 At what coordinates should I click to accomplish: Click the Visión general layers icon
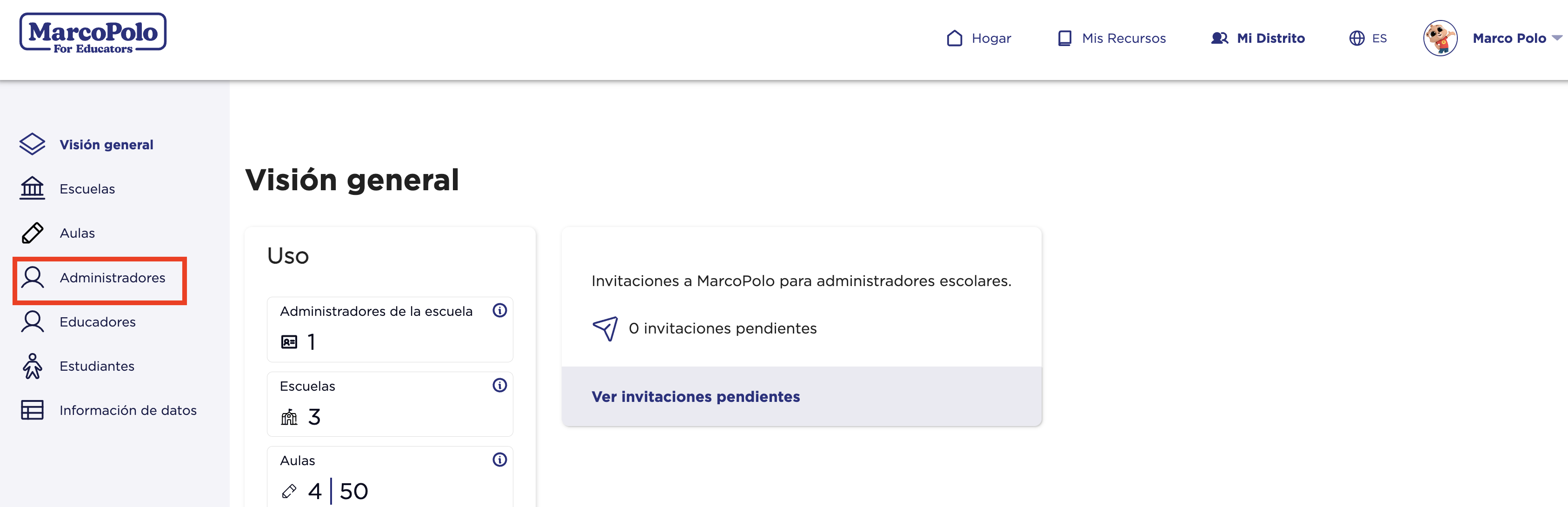coord(32,144)
